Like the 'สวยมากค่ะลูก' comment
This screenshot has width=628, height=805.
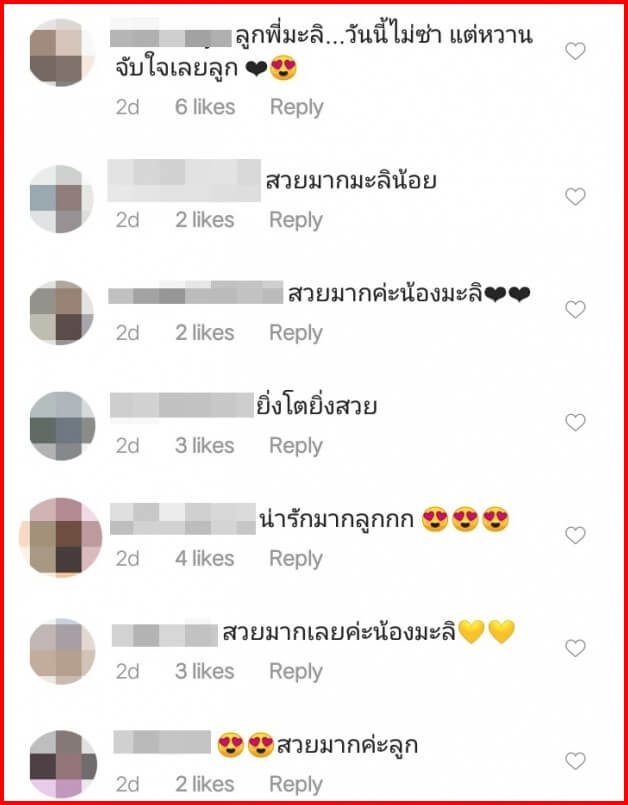click(x=575, y=760)
